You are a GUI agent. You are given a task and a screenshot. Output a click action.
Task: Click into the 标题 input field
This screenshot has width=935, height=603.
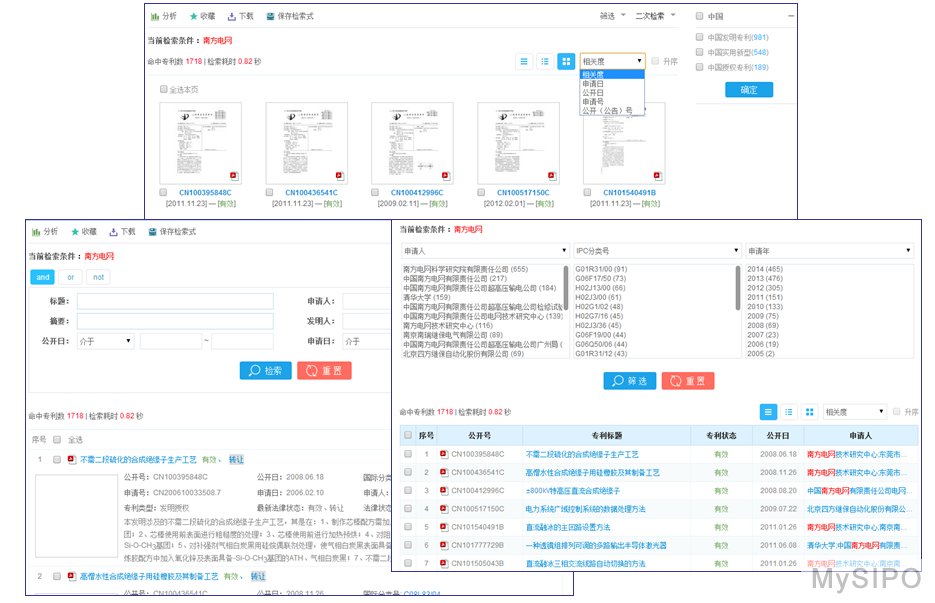click(x=175, y=301)
